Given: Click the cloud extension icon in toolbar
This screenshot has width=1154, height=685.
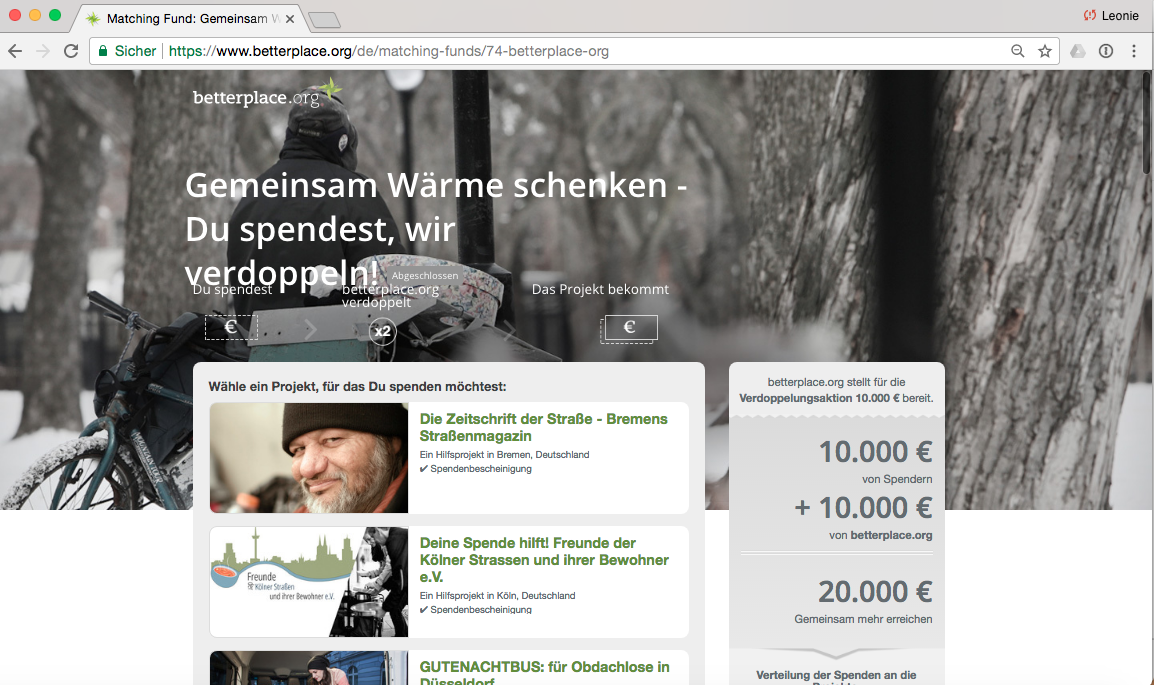Looking at the screenshot, I should click(x=1078, y=51).
